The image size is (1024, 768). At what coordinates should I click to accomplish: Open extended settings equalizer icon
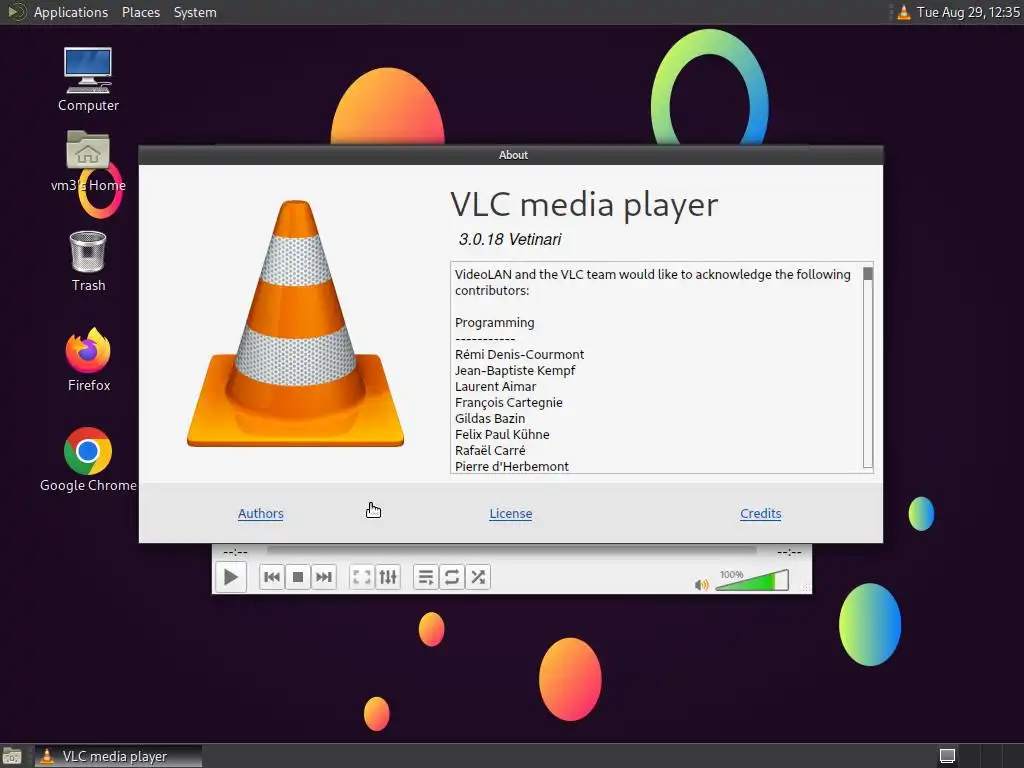tap(388, 577)
